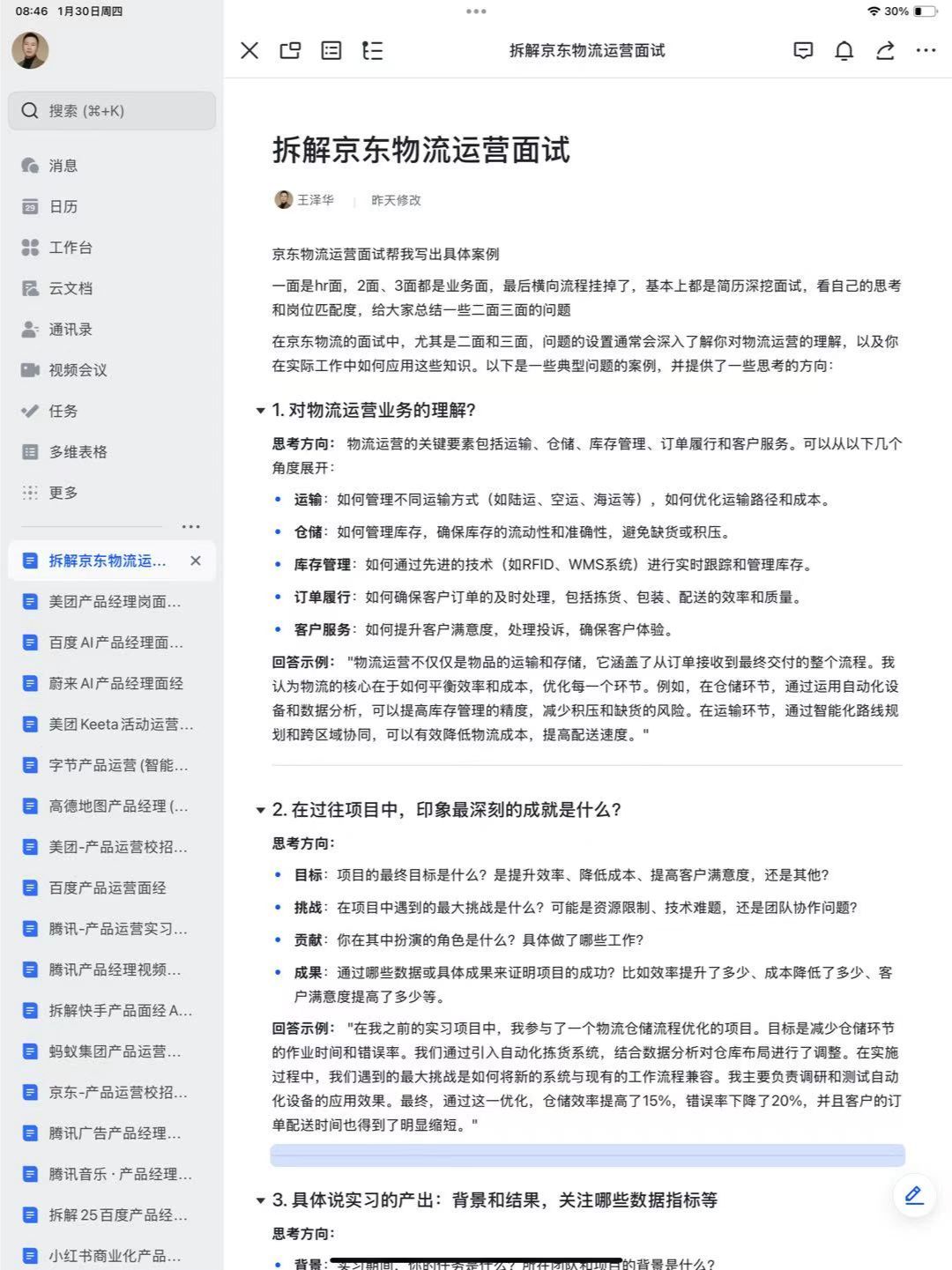
Task: Open sidebar tabs ellipsis menu
Action: click(x=190, y=526)
